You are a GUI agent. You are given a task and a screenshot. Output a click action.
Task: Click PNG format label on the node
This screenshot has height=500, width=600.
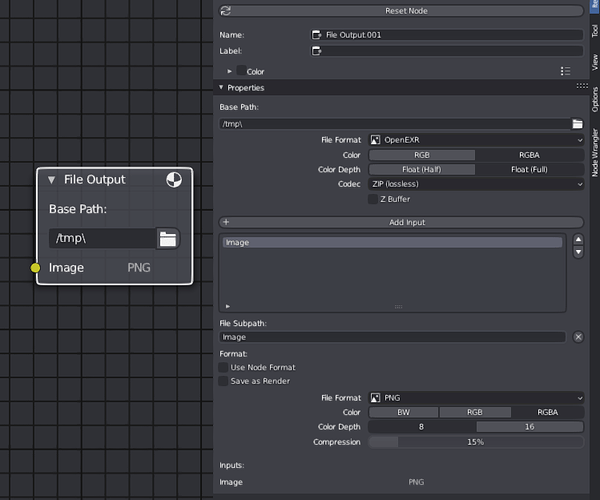[x=139, y=267]
